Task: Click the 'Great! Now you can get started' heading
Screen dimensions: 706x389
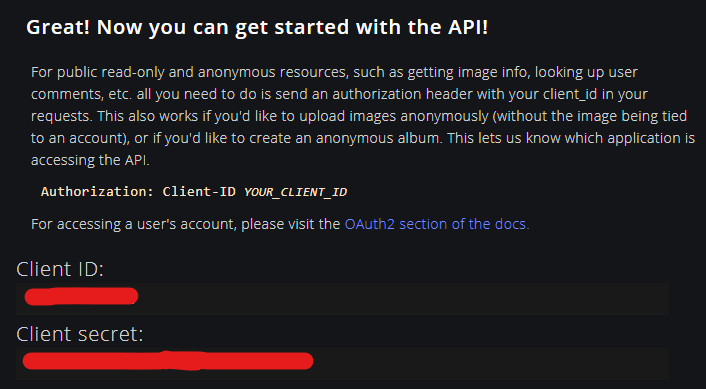Action: 257,27
